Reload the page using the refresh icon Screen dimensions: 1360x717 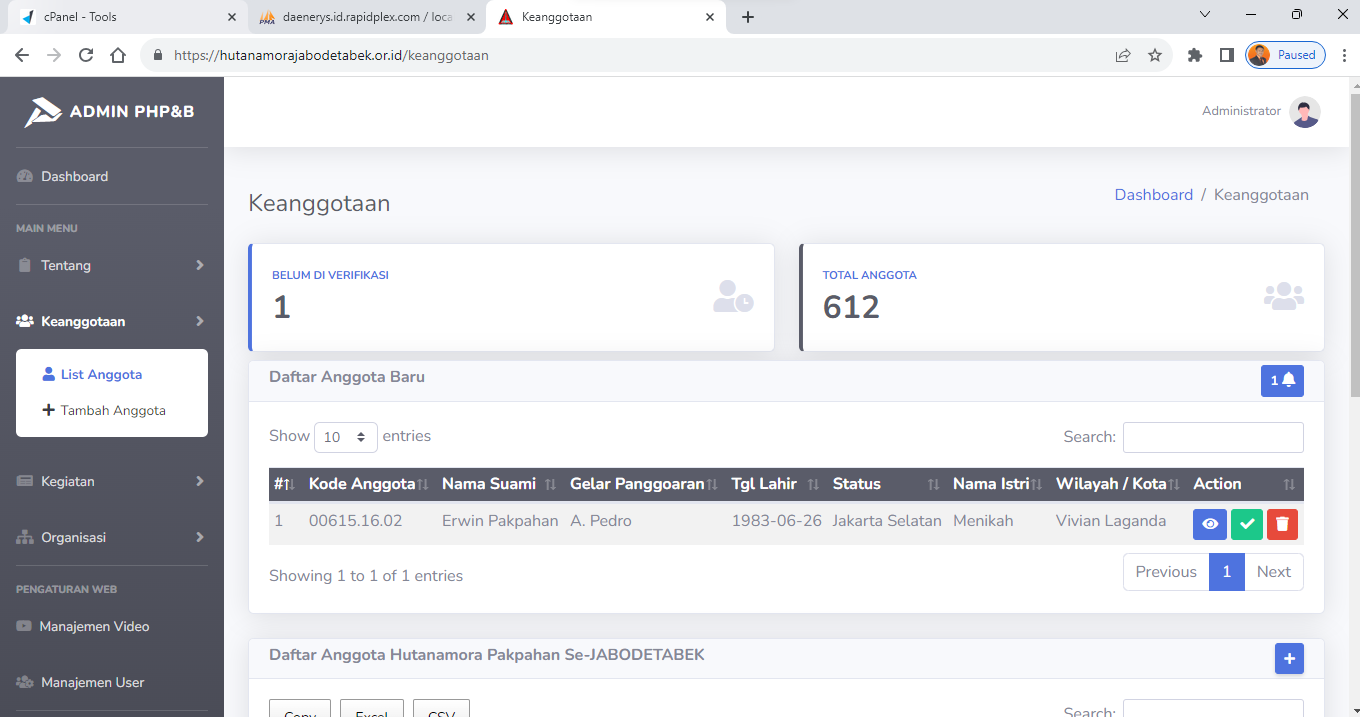pyautogui.click(x=86, y=56)
